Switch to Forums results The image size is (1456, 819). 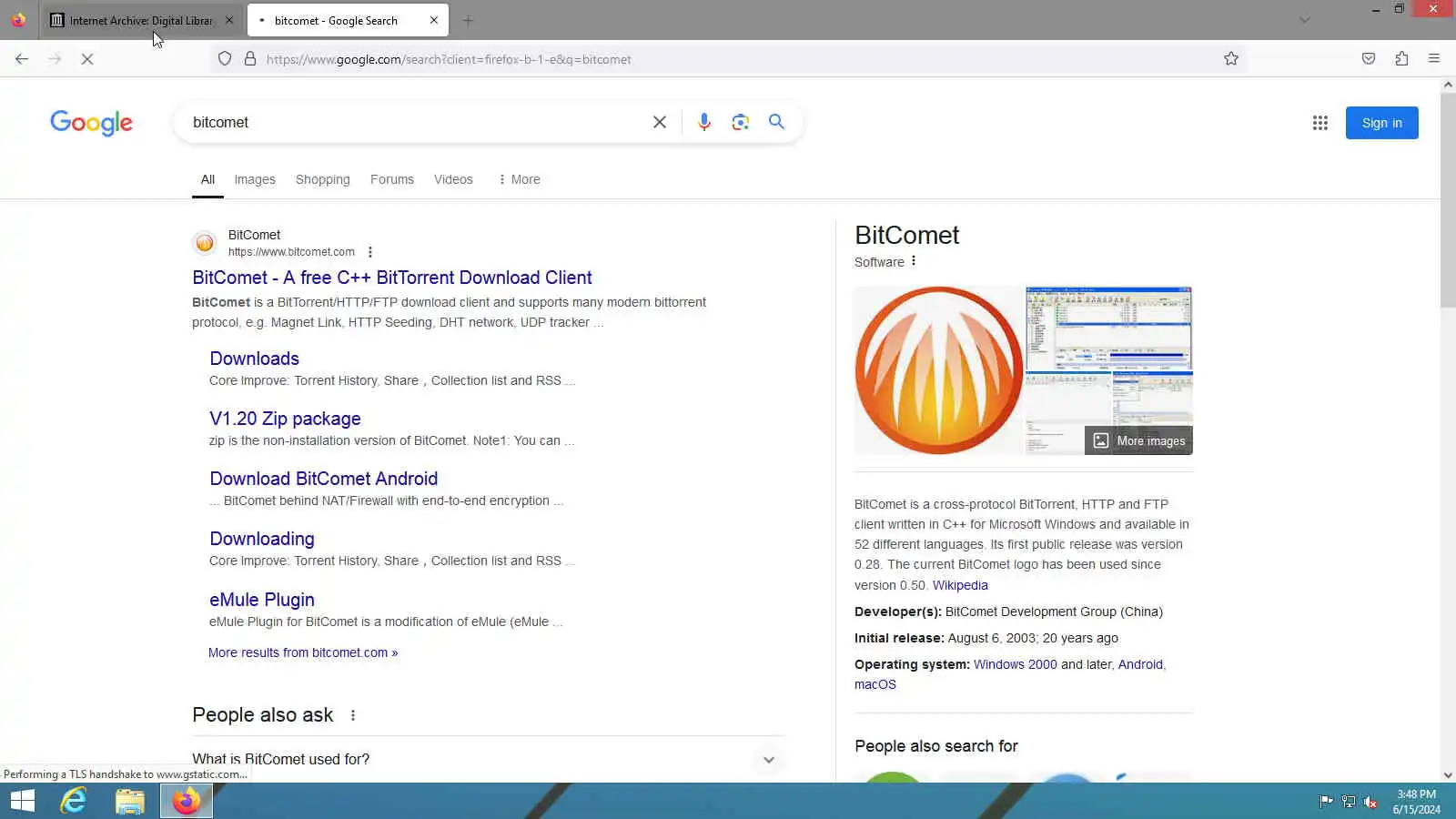392,179
